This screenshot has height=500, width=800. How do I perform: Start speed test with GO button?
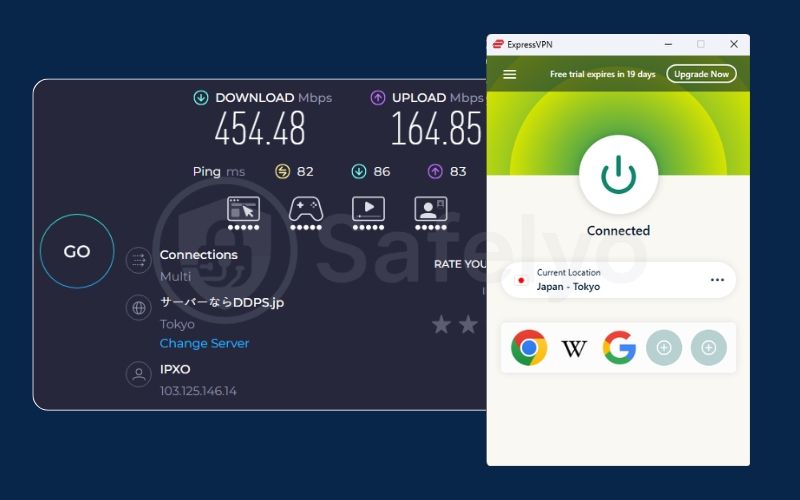[77, 251]
